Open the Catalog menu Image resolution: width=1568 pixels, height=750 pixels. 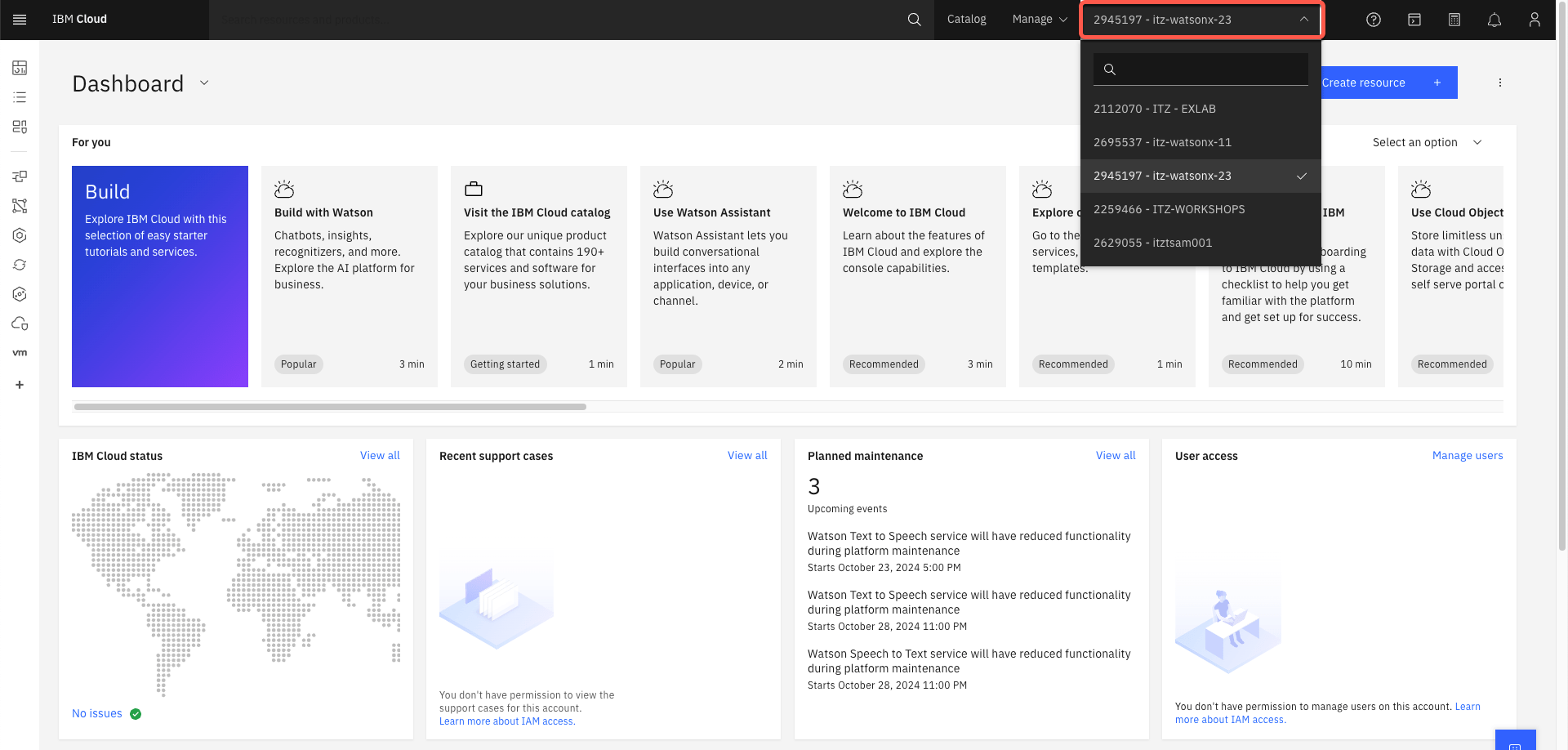point(966,19)
